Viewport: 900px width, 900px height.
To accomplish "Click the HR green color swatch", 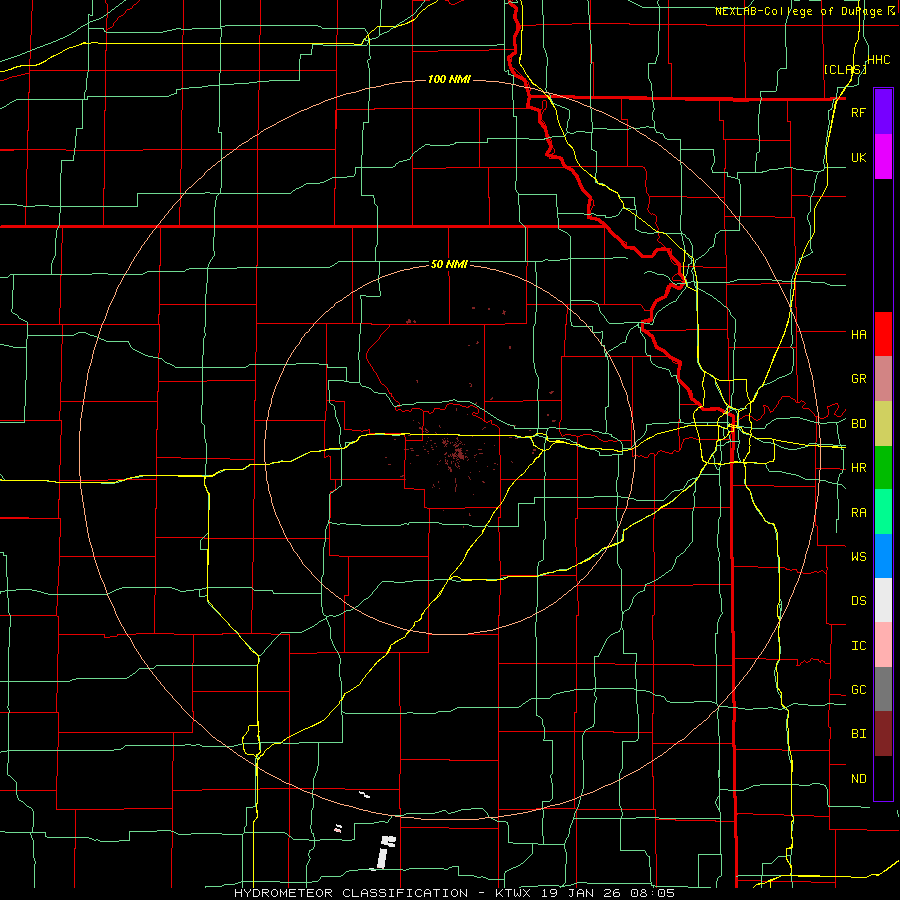I will coord(883,468).
